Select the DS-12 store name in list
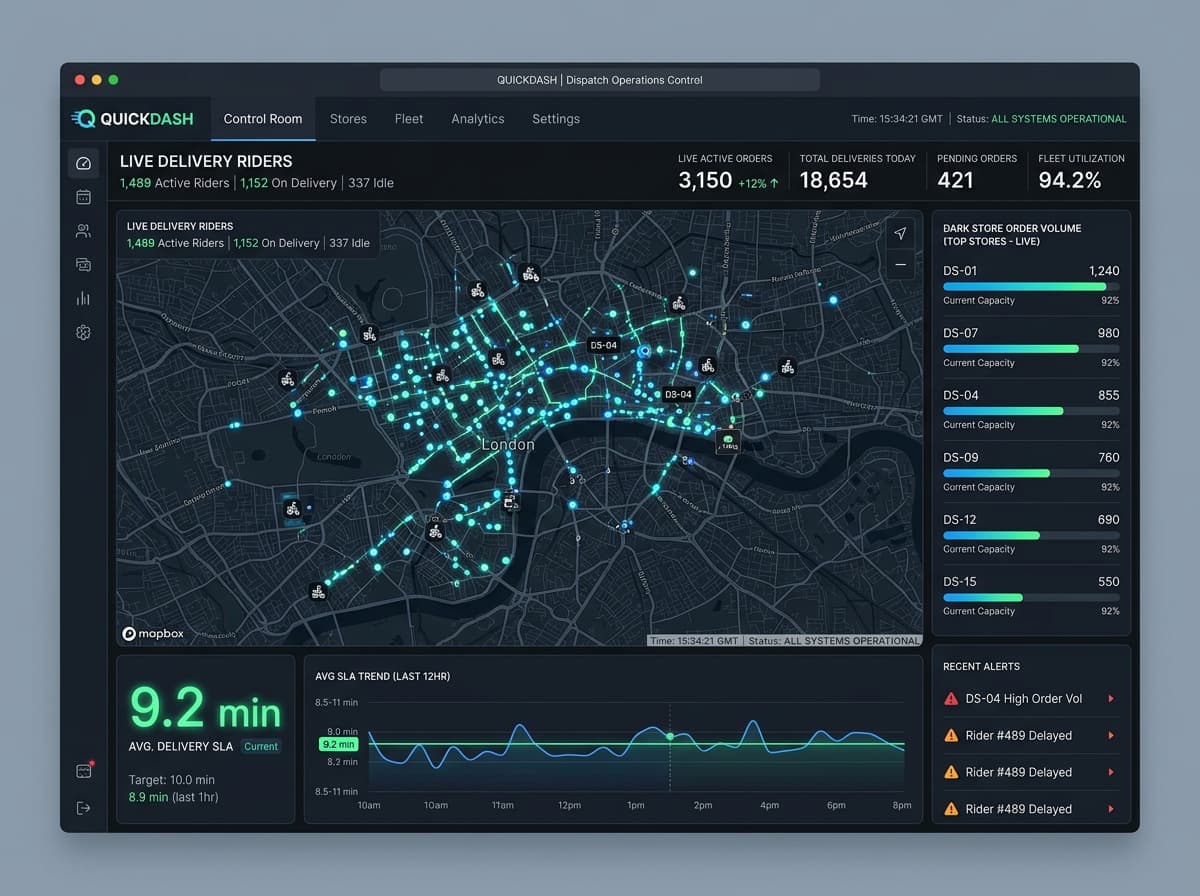The image size is (1200, 896). click(960, 520)
